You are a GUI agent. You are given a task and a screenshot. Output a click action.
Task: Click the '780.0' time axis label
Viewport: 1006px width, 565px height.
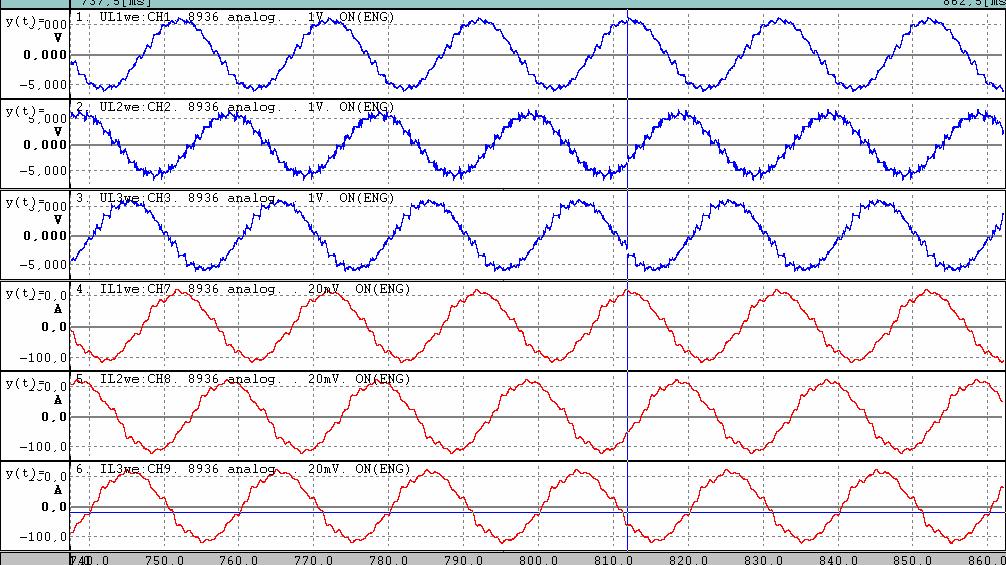pos(388,559)
